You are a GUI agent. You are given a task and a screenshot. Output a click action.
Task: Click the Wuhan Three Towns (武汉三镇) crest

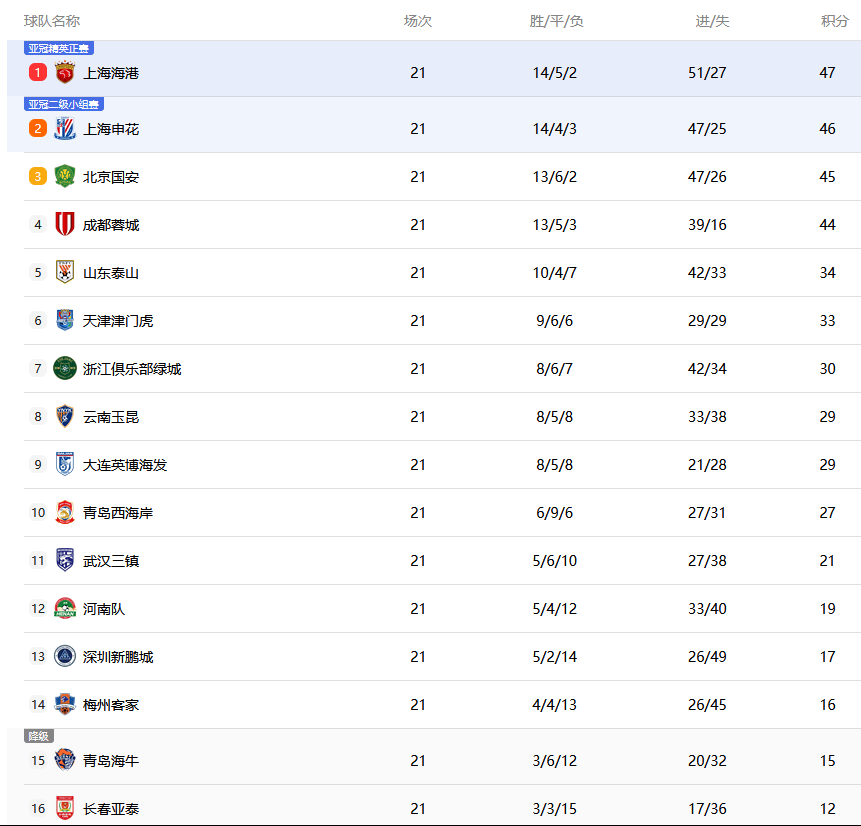(65, 561)
